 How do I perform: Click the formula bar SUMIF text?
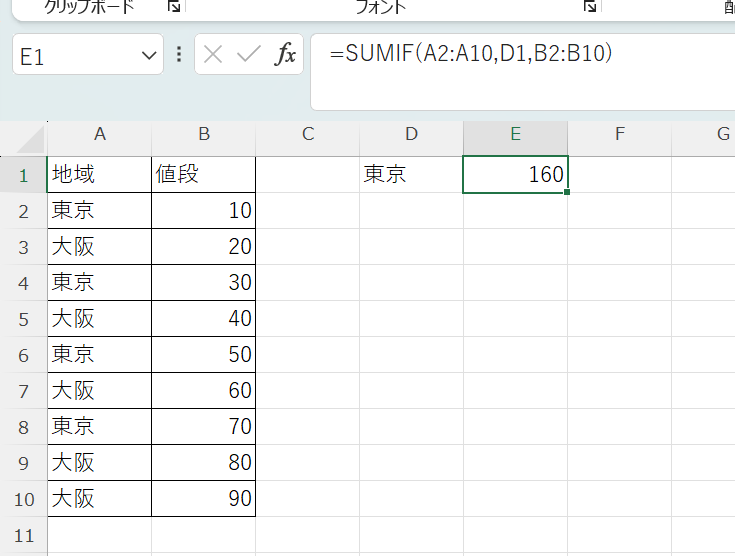[x=470, y=54]
